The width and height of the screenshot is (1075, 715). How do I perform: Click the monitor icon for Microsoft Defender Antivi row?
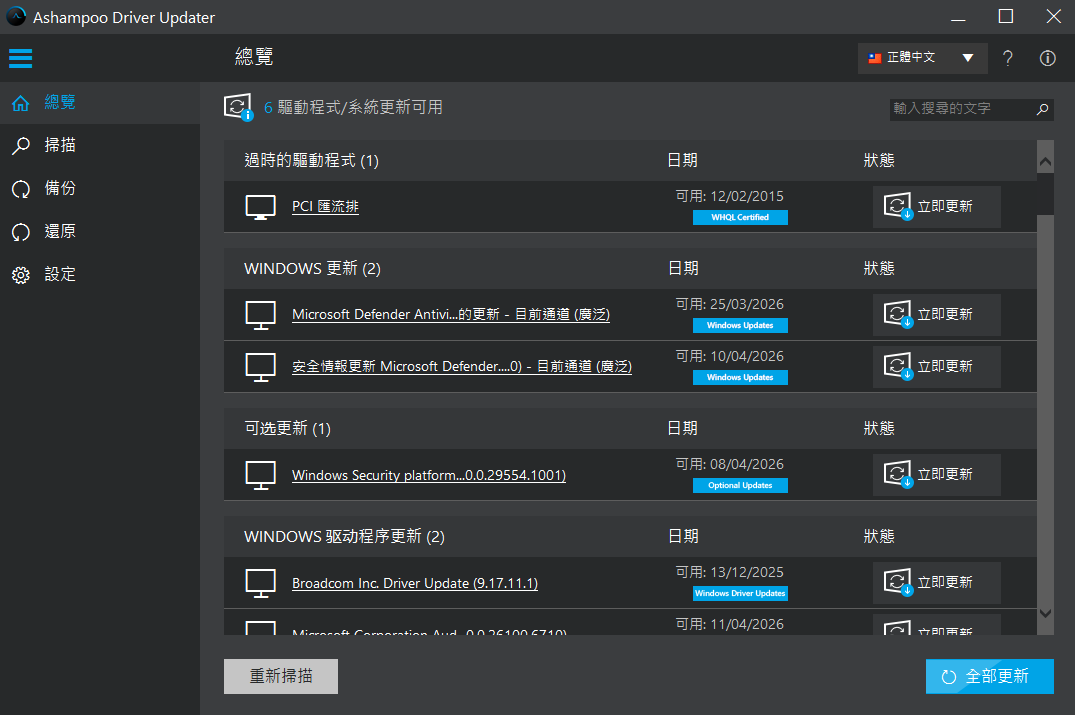(x=261, y=315)
